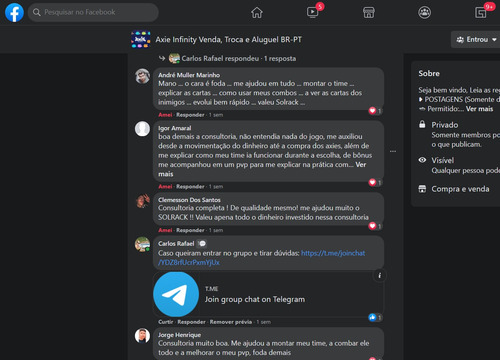This screenshot has height=360, width=500.
Task: Click Responder under André Muller Marinho's comment
Action: point(190,115)
